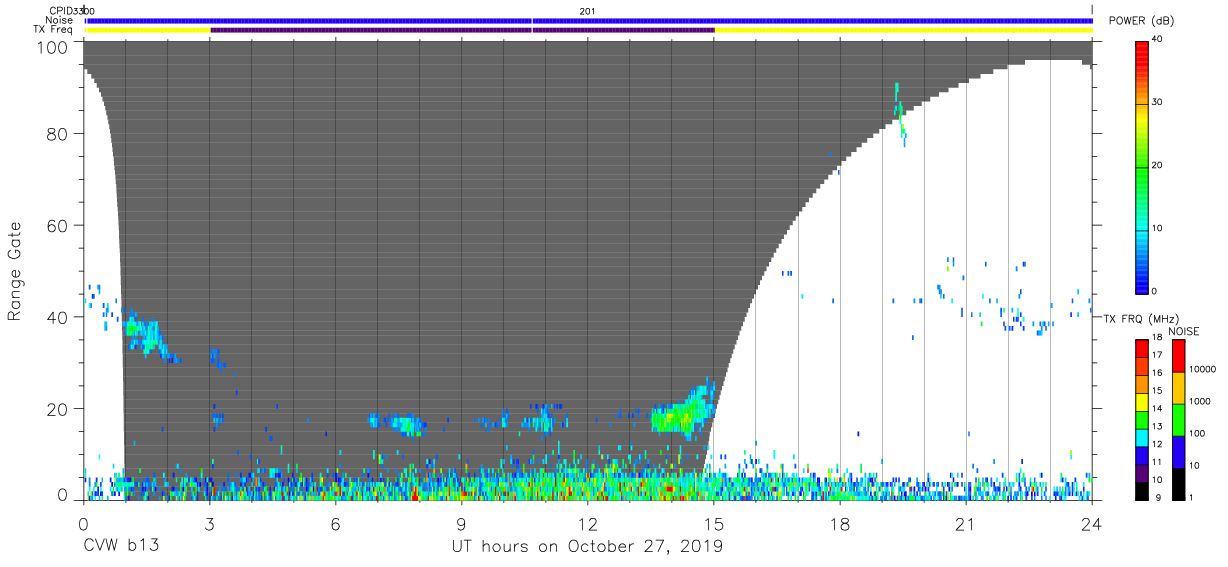Select the cyan 12-13 MHz frequency swatch
1228x567 pixels.
point(1142,437)
